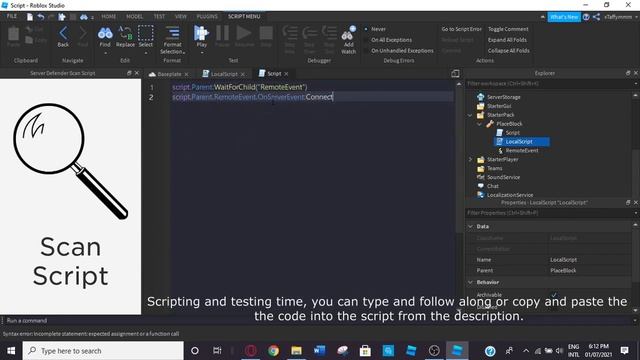
Task: Close the Script editor tab
Action: (286, 74)
